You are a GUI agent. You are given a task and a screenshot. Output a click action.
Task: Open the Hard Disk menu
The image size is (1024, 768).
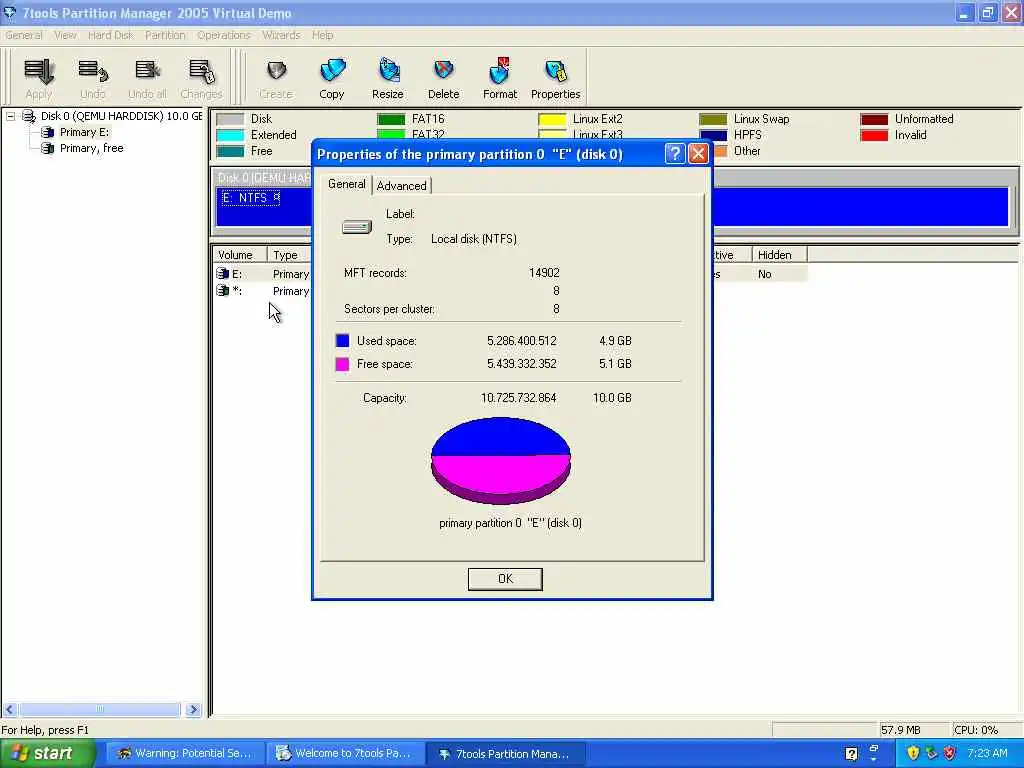(110, 35)
